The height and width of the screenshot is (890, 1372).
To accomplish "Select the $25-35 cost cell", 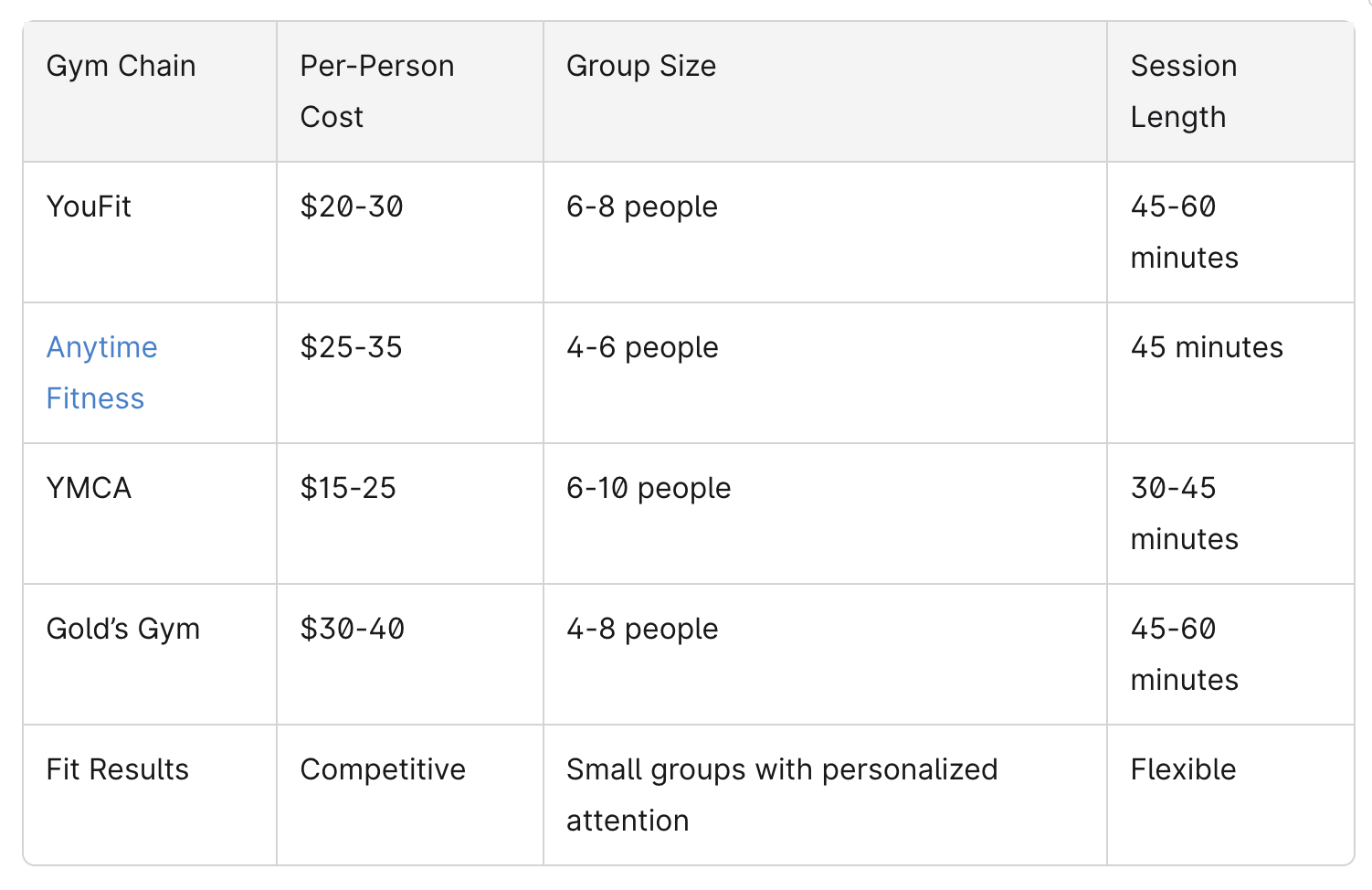I will (x=352, y=348).
